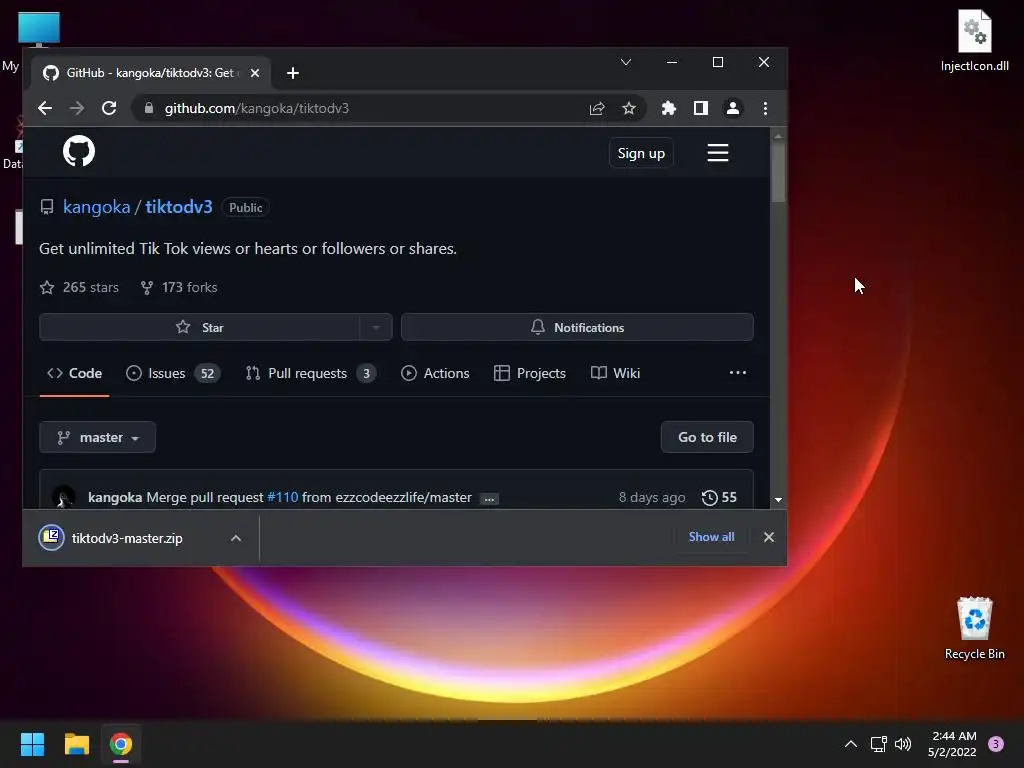The width and height of the screenshot is (1024, 768).
Task: Go back with the browser back arrow
Action: click(44, 108)
